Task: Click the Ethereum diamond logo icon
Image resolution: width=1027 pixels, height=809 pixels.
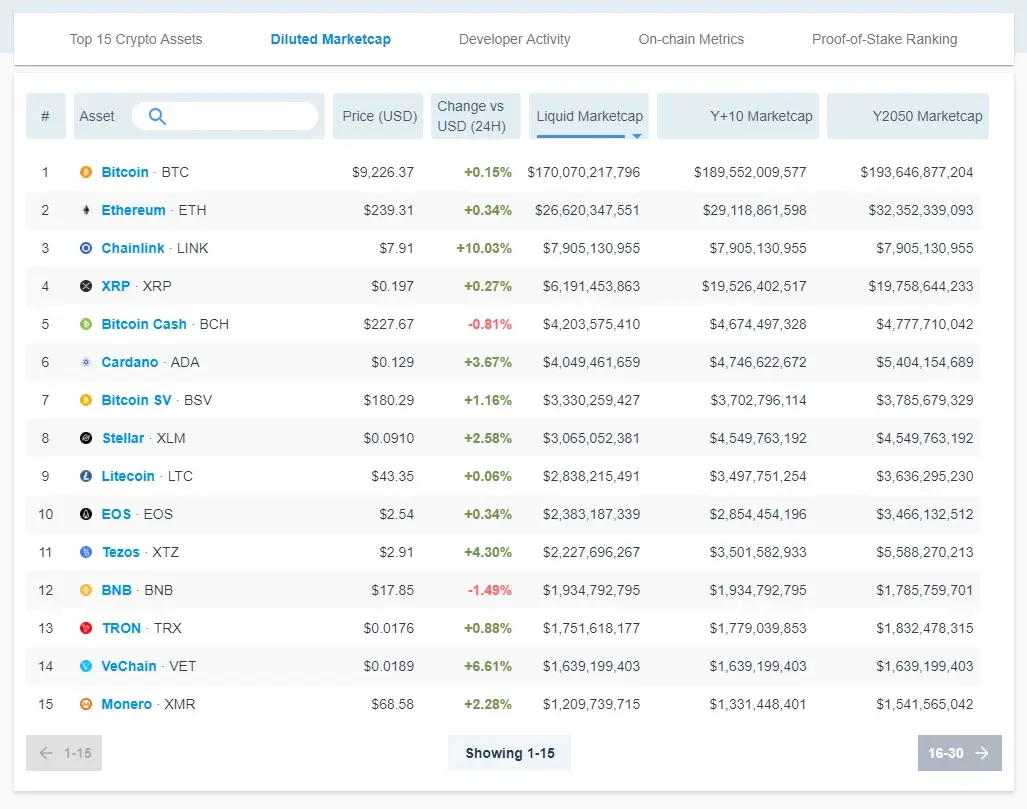Action: pyautogui.click(x=86, y=210)
